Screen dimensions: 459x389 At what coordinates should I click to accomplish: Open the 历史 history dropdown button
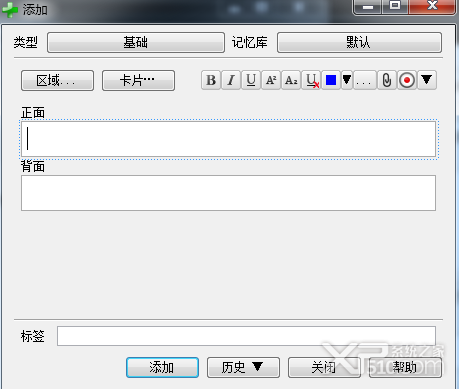click(x=243, y=367)
